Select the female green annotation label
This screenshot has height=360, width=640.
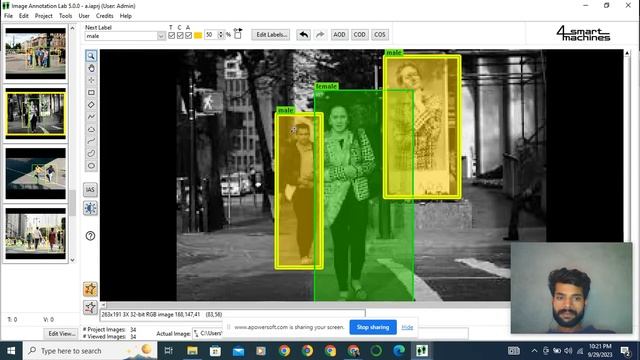point(326,86)
